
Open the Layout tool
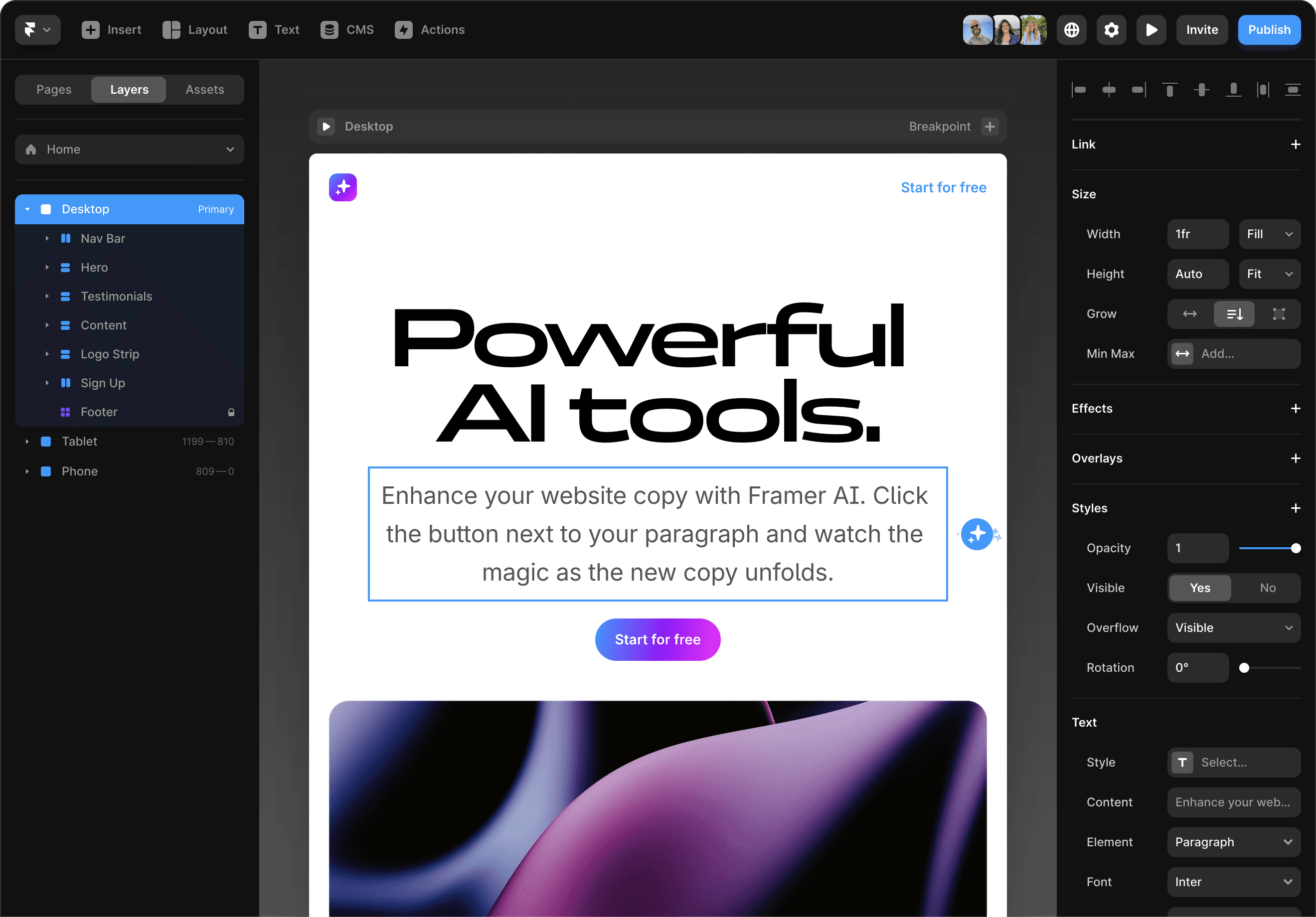pyautogui.click(x=195, y=30)
